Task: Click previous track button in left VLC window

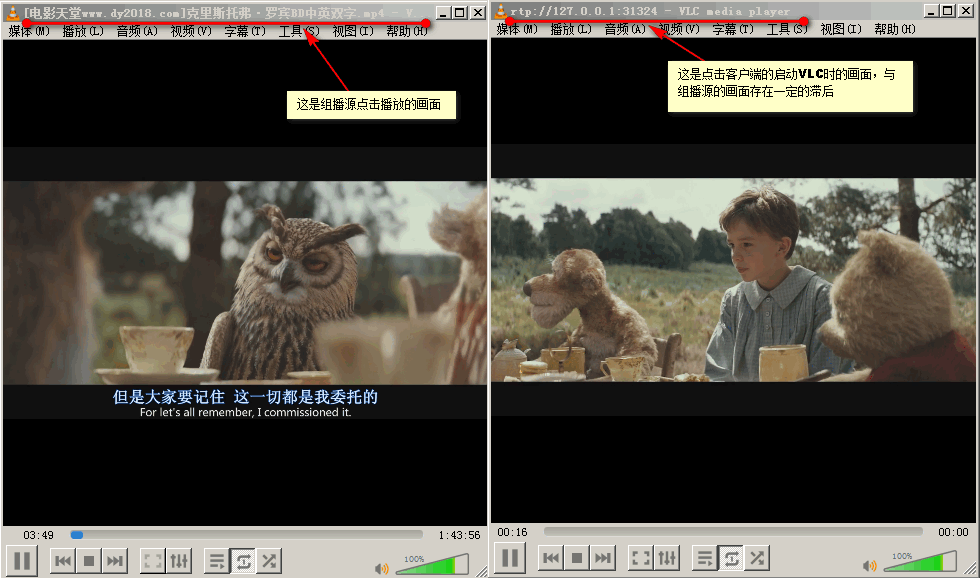Action: click(x=62, y=561)
